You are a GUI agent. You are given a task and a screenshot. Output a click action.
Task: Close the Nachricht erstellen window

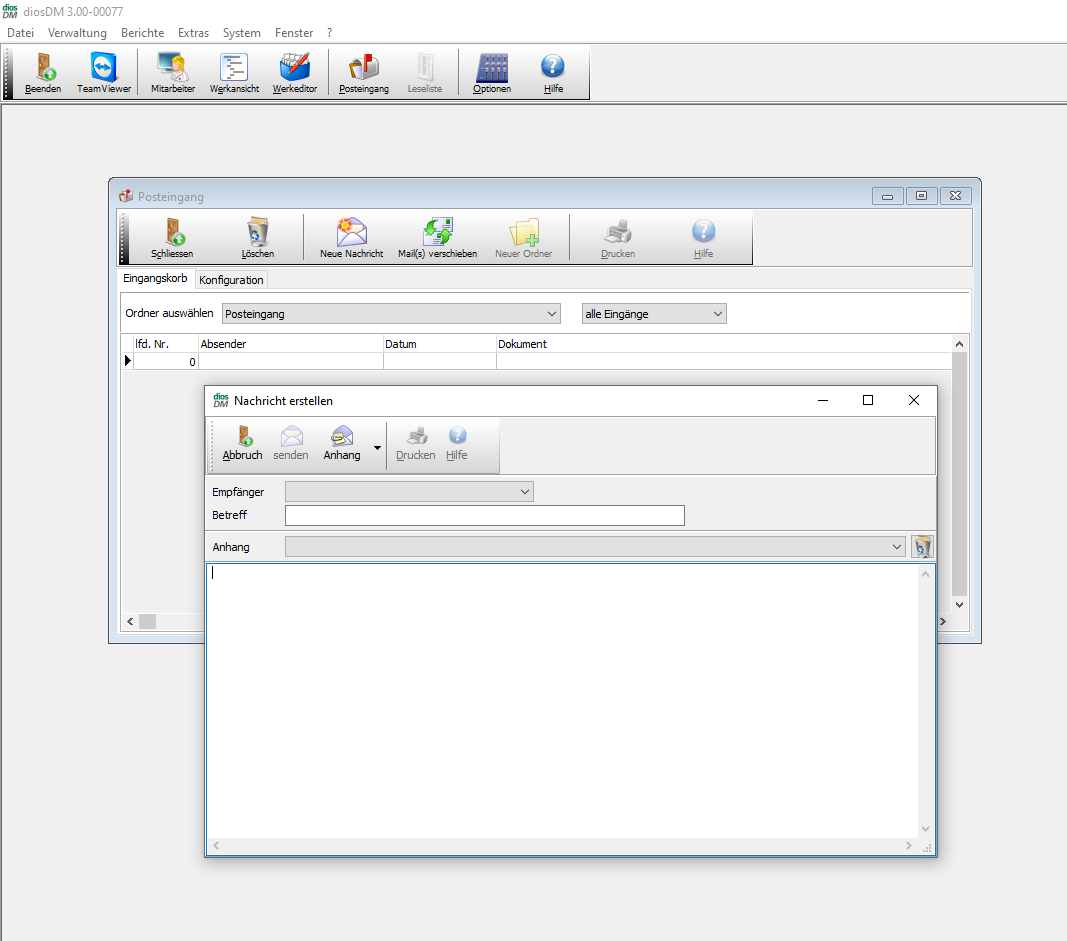914,400
